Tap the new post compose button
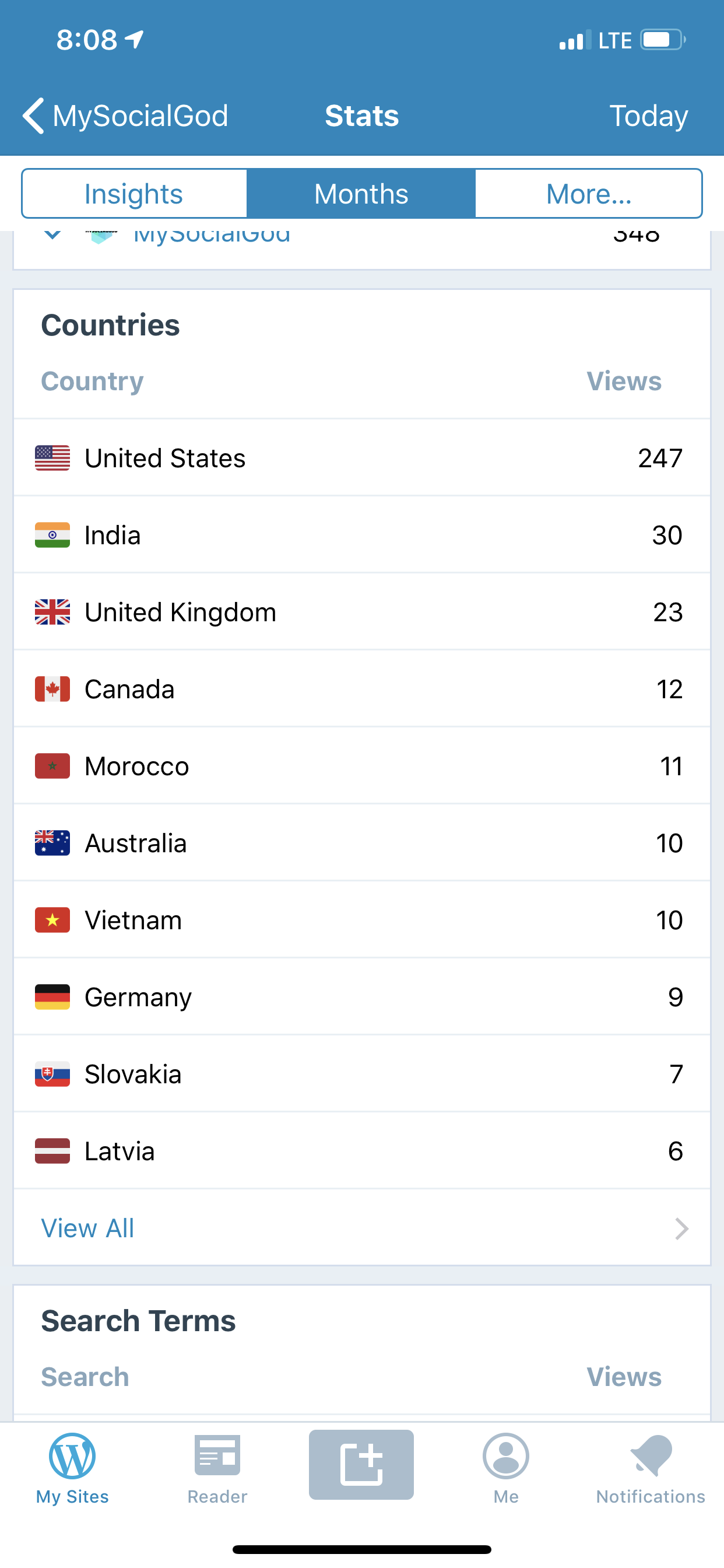The image size is (724, 1568). coord(361,1464)
